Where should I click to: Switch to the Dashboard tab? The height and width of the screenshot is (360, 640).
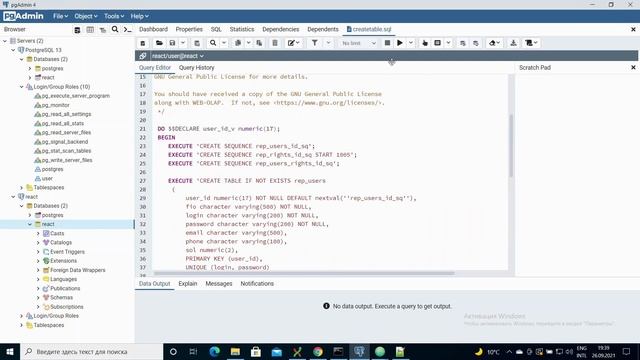click(153, 29)
